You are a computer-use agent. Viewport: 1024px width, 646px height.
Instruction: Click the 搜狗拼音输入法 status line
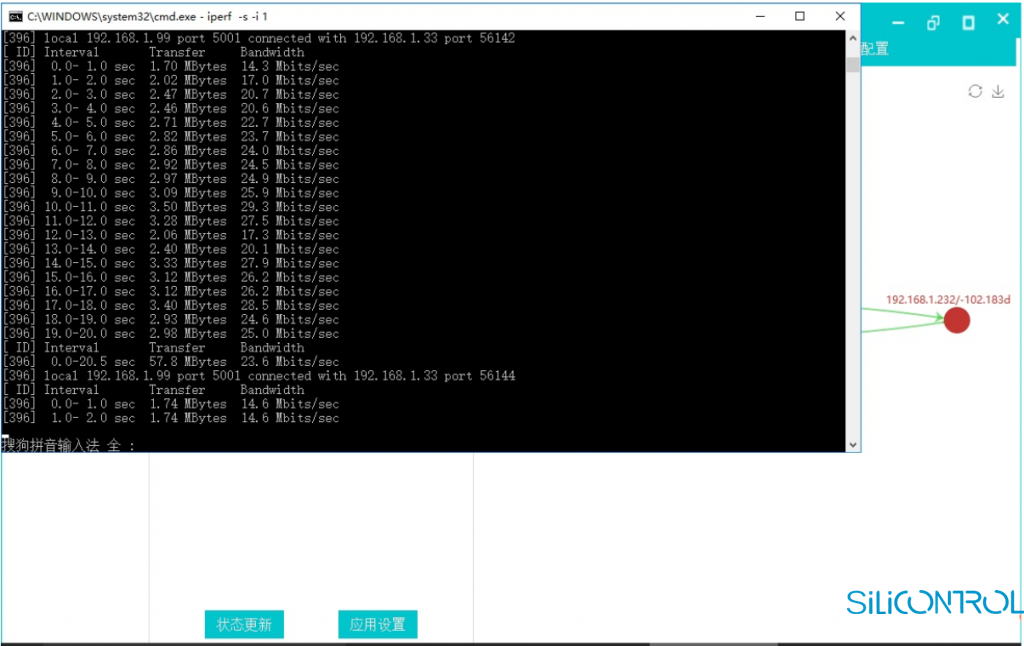[69, 445]
